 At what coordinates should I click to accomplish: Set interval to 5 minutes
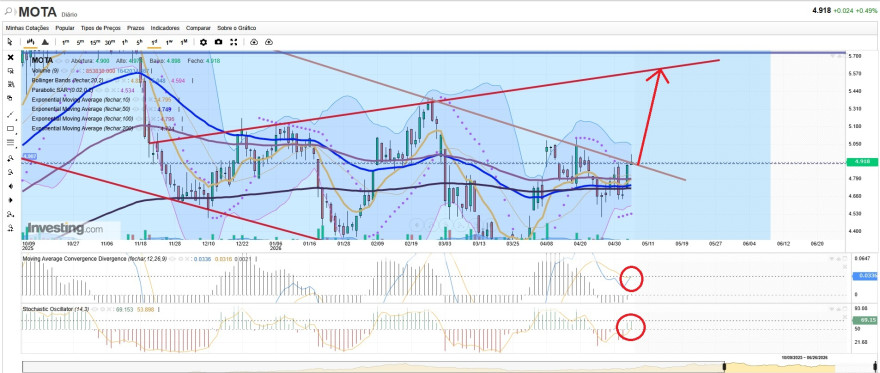click(x=80, y=42)
